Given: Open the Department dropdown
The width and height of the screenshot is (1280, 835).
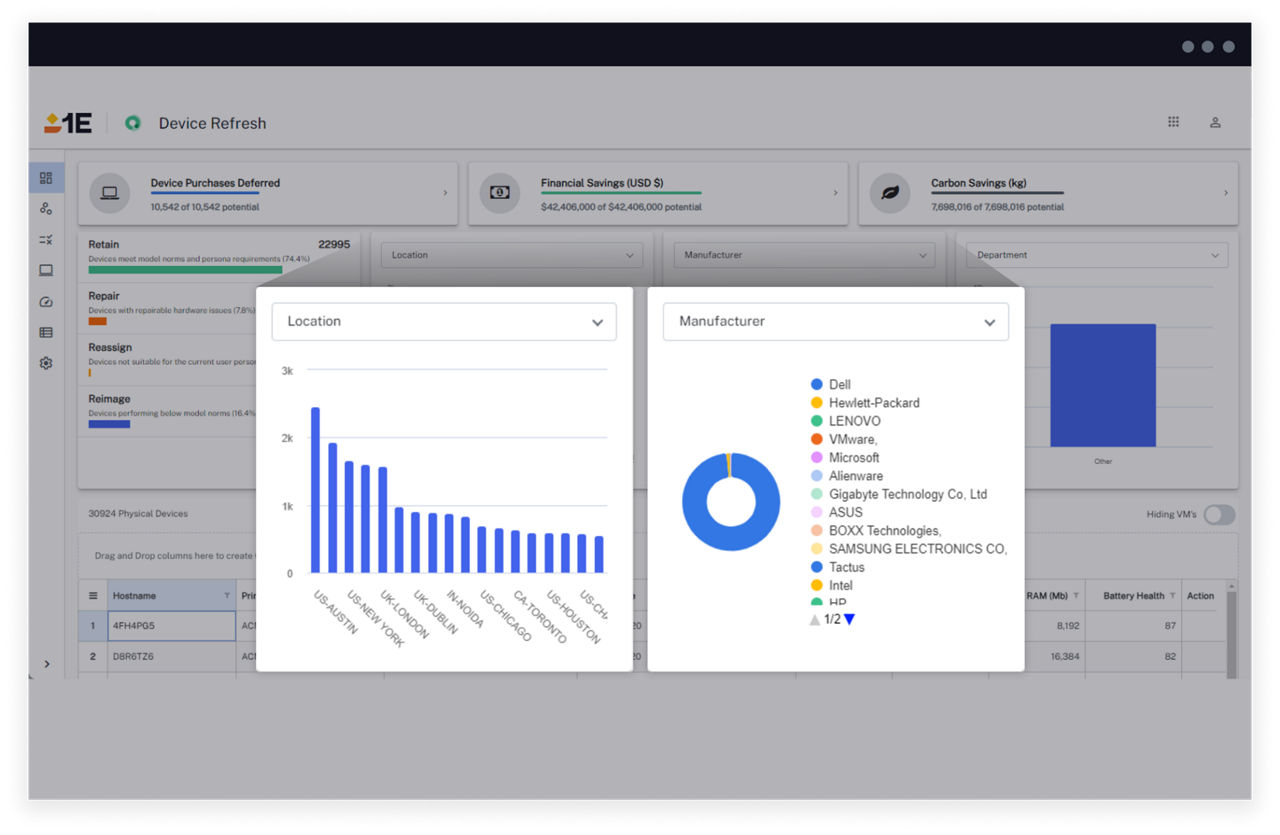Looking at the screenshot, I should coord(1097,255).
